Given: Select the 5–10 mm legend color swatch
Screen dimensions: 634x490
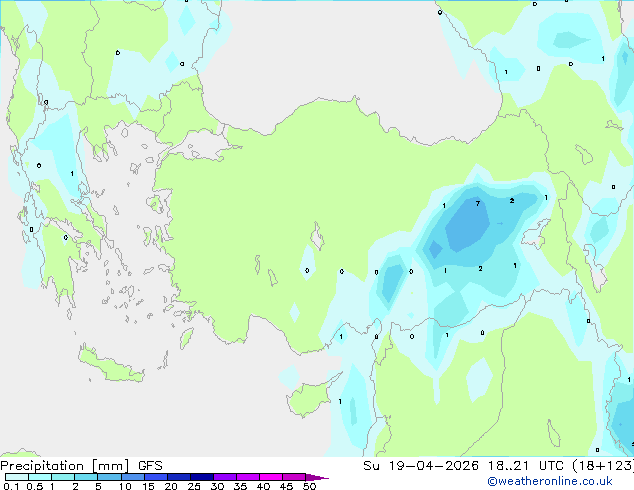Looking at the screenshot, I should 109,477.
